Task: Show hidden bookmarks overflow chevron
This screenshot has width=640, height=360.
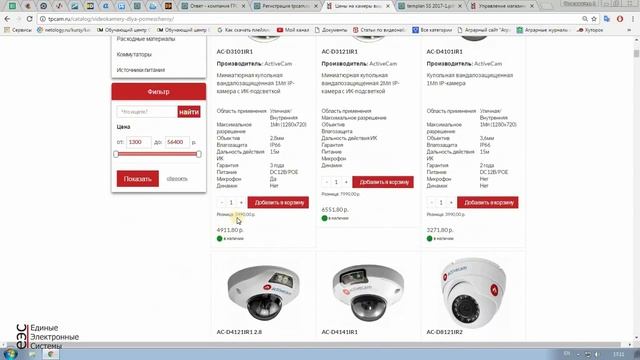Action: pos(629,30)
